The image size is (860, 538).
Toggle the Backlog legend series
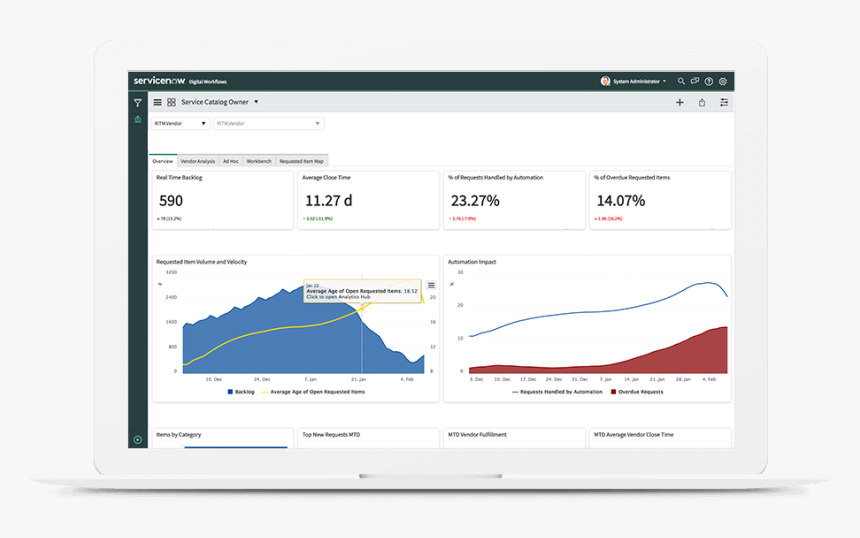coord(241,392)
